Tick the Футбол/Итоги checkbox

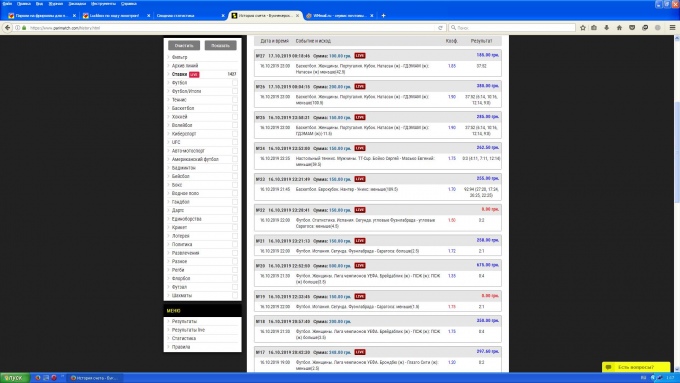235,91
